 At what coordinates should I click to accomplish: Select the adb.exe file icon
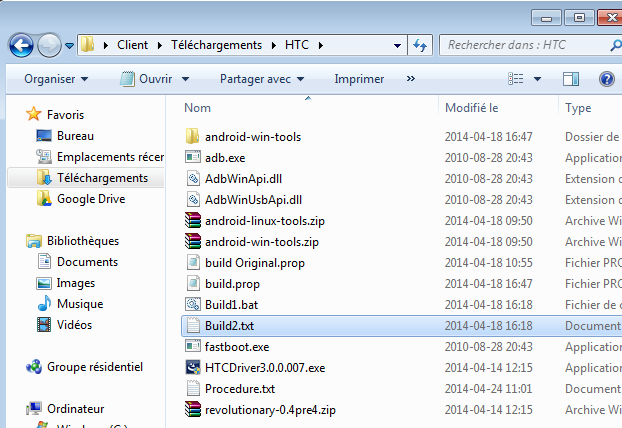(193, 157)
